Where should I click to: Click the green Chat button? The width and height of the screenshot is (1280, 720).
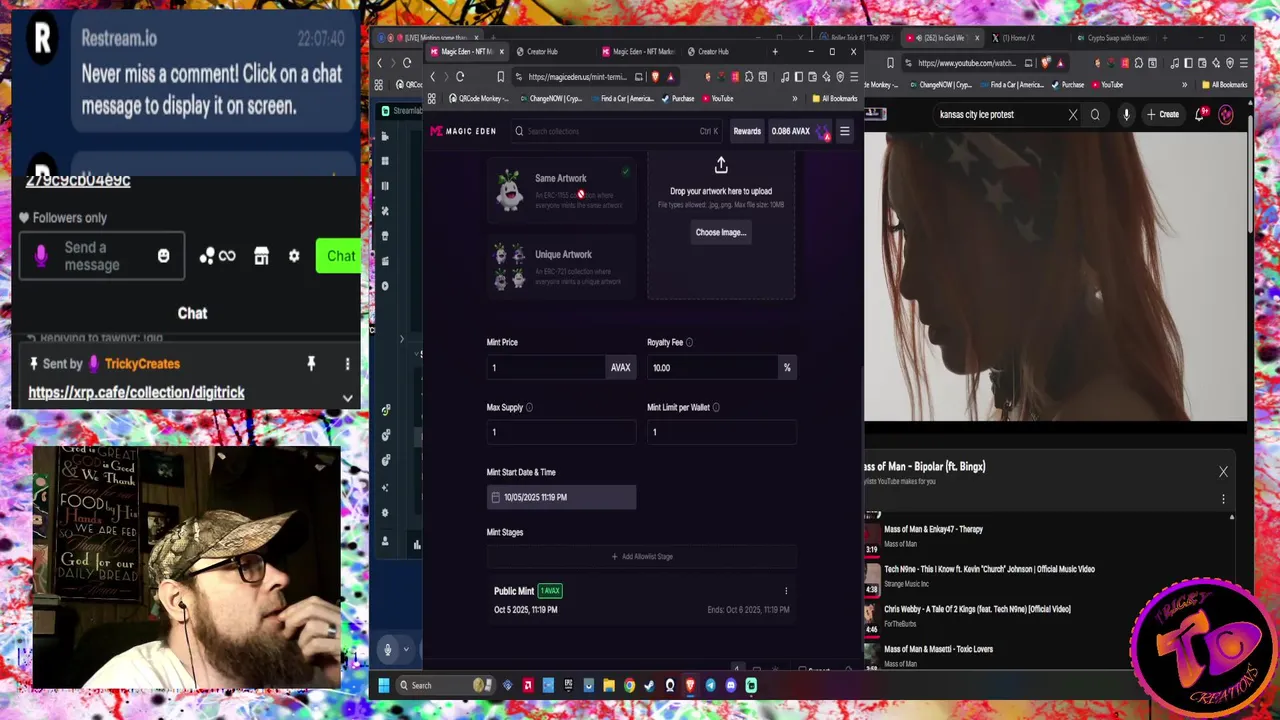click(x=340, y=256)
